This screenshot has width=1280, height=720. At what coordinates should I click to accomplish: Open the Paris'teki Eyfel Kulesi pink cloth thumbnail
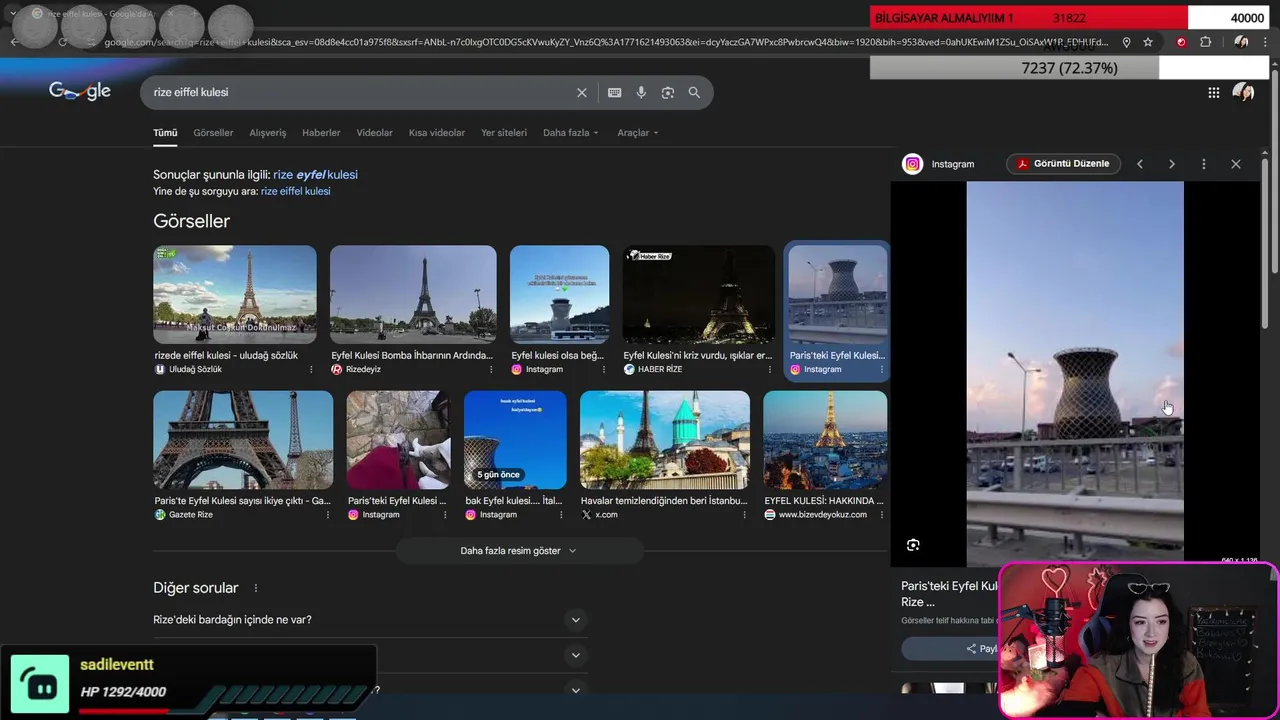398,440
